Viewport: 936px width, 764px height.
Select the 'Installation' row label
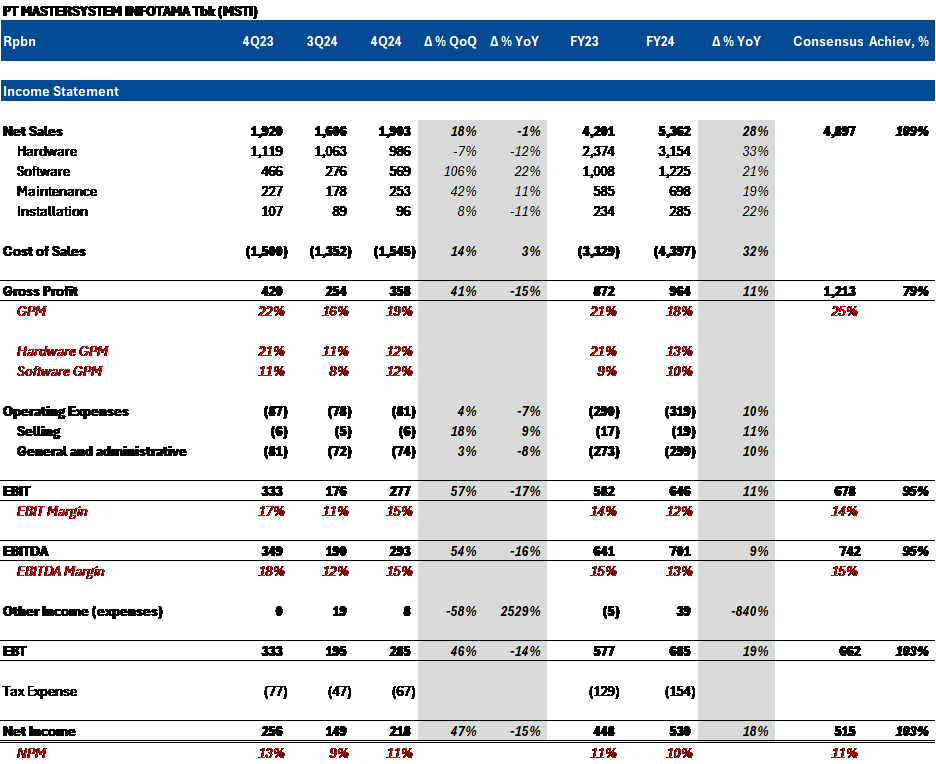(53, 211)
